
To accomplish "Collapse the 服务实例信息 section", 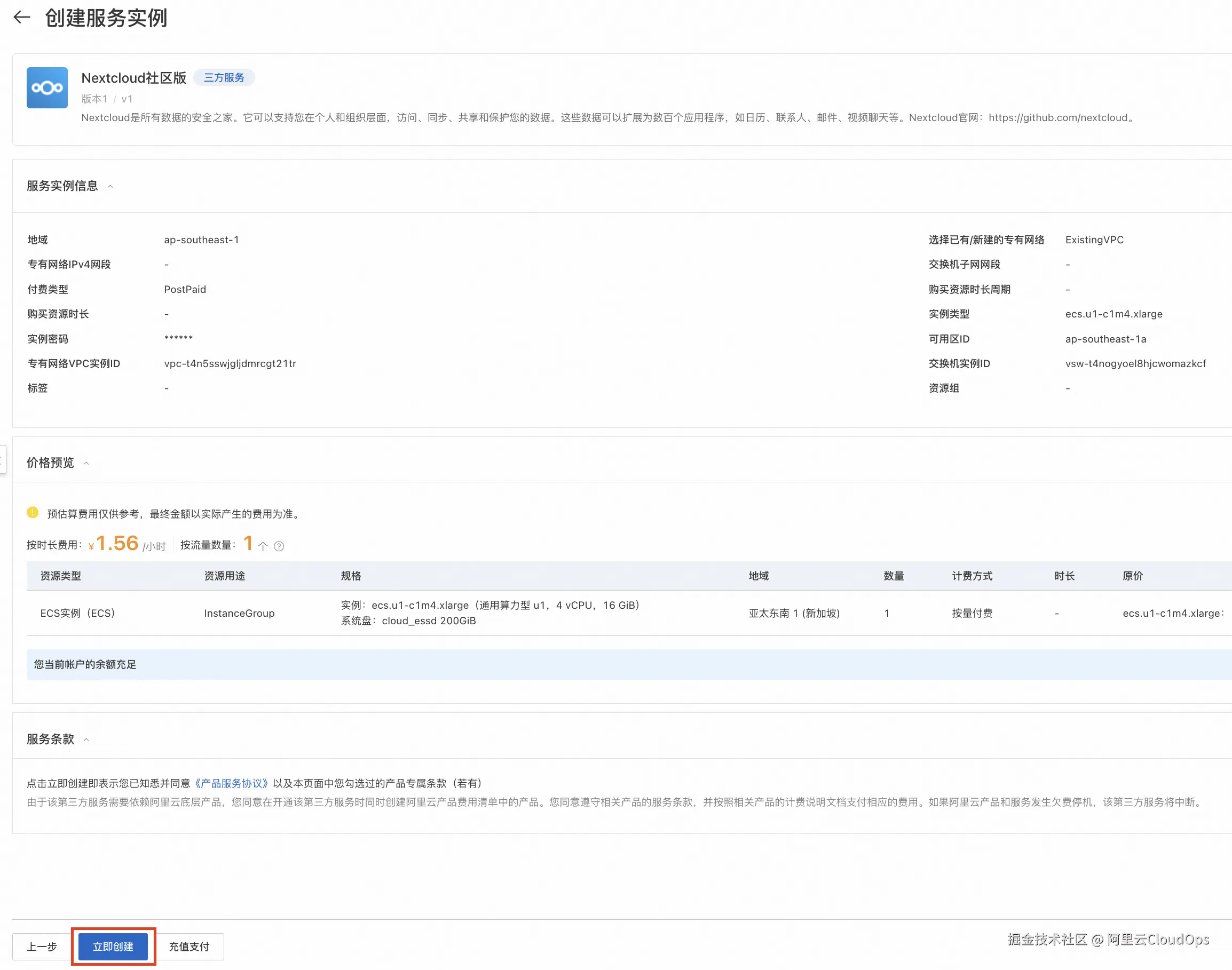I will tap(110, 186).
